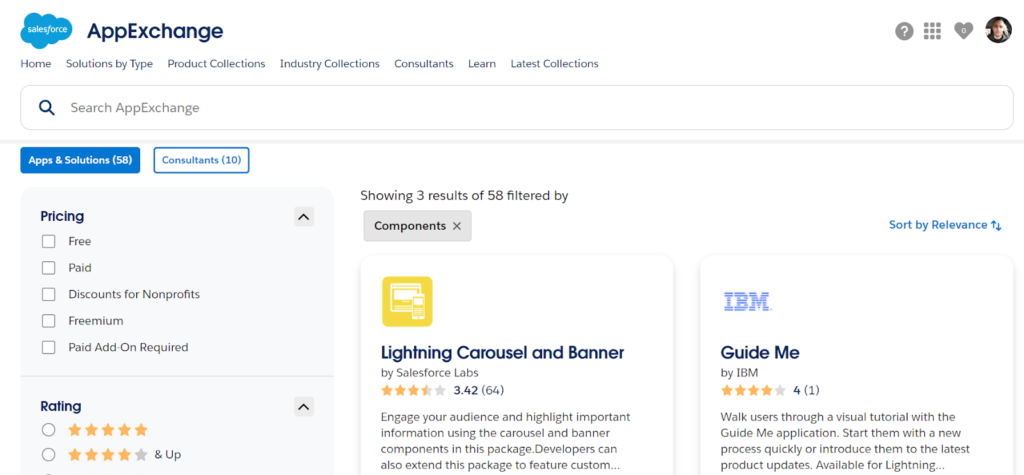1024x475 pixels.
Task: Open the Learn menu item
Action: coord(482,64)
